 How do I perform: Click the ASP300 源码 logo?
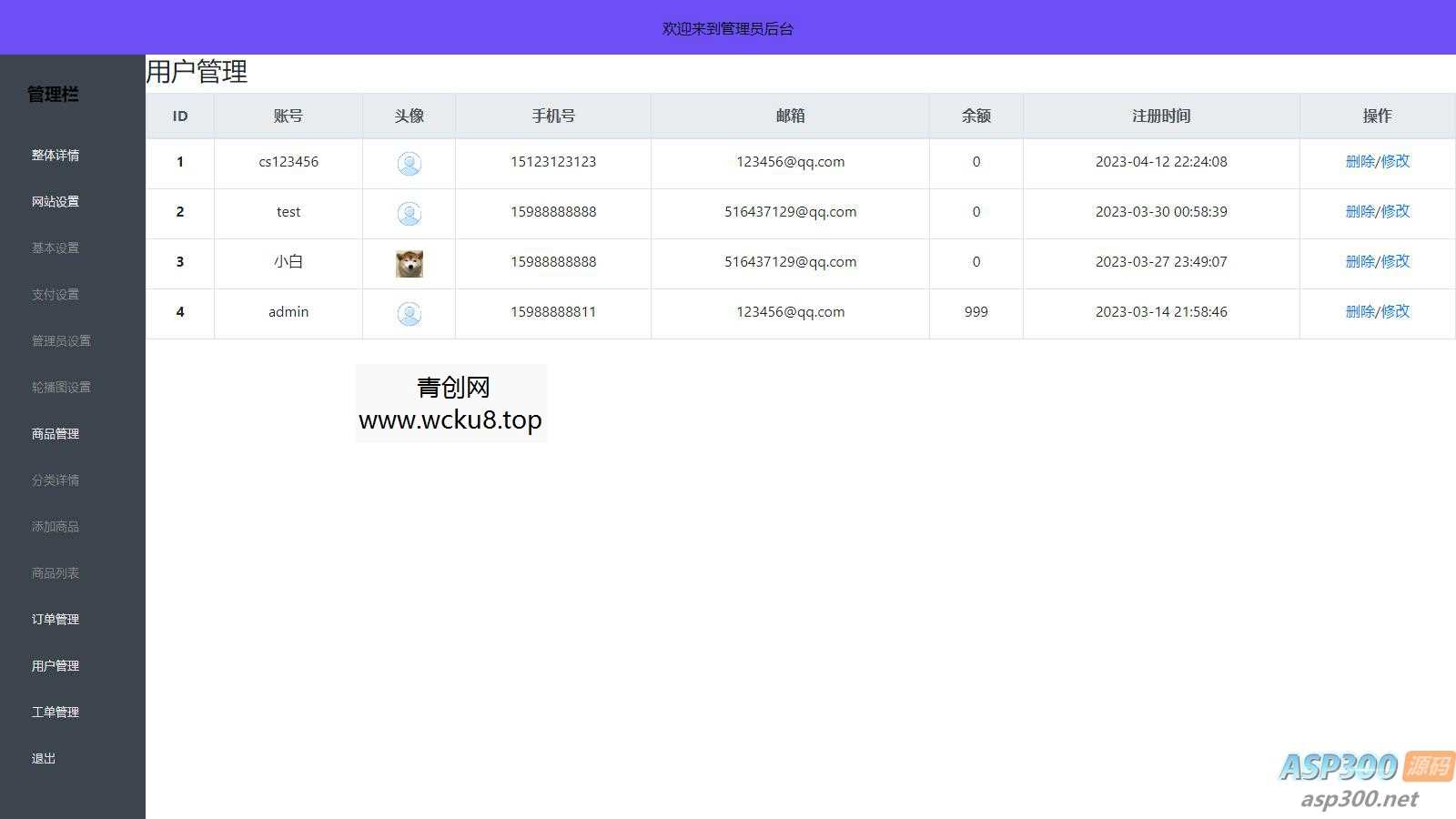click(x=1346, y=769)
